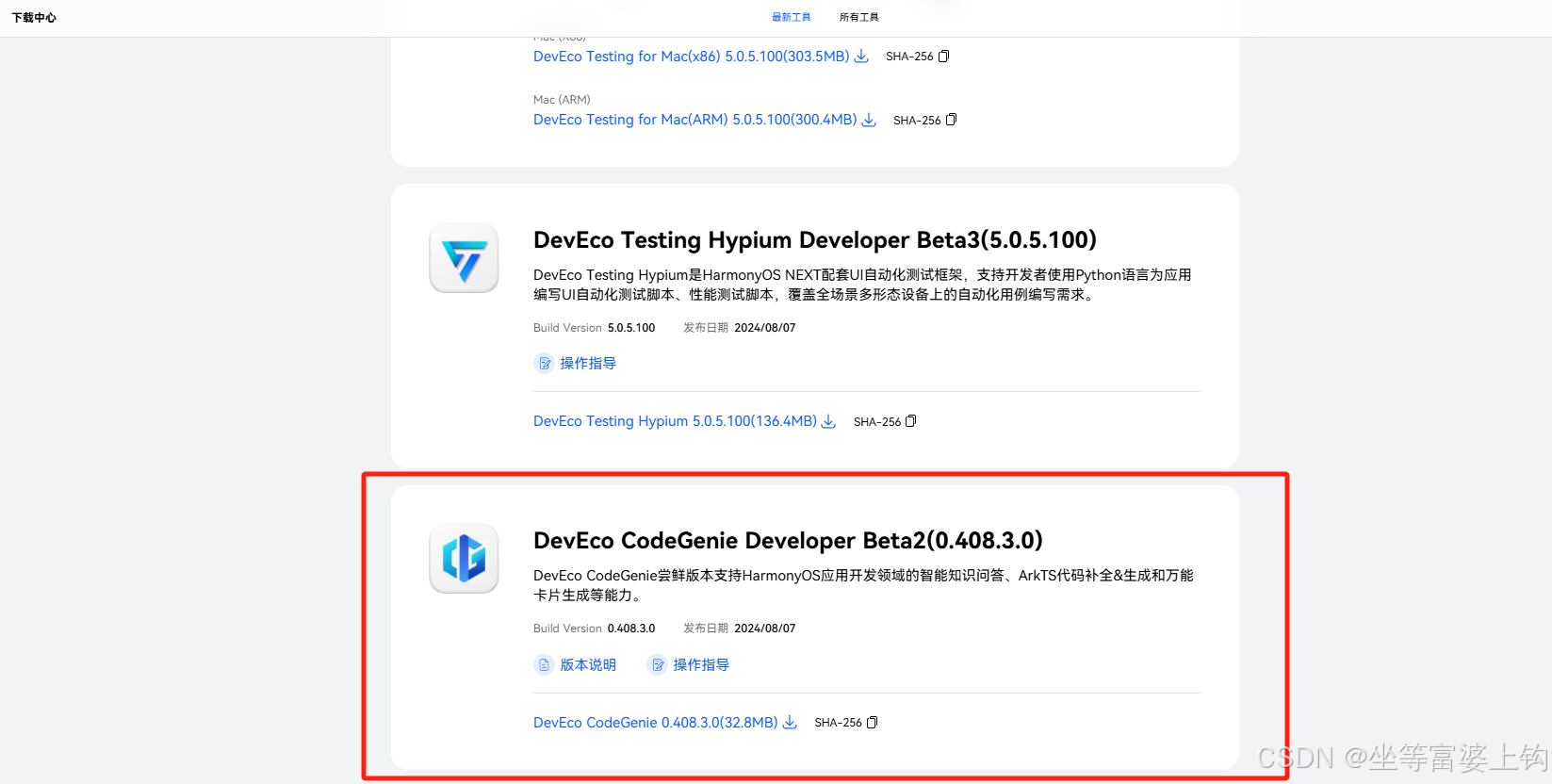Screen dimensions: 1552x784
Task: Click download arrow icon for Hypium package
Action: (828, 421)
